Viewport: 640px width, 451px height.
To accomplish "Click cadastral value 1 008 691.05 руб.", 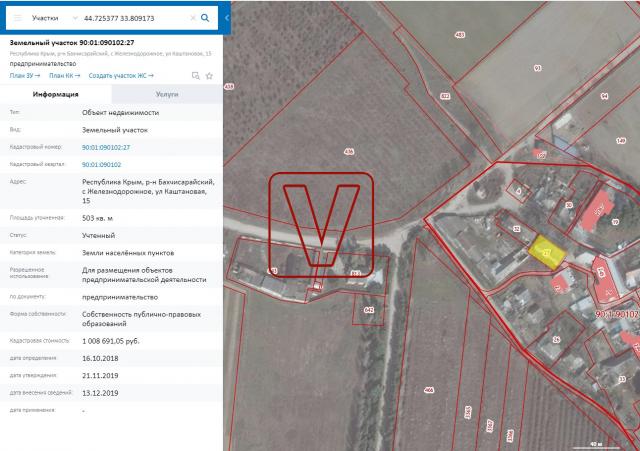I will (x=111, y=341).
